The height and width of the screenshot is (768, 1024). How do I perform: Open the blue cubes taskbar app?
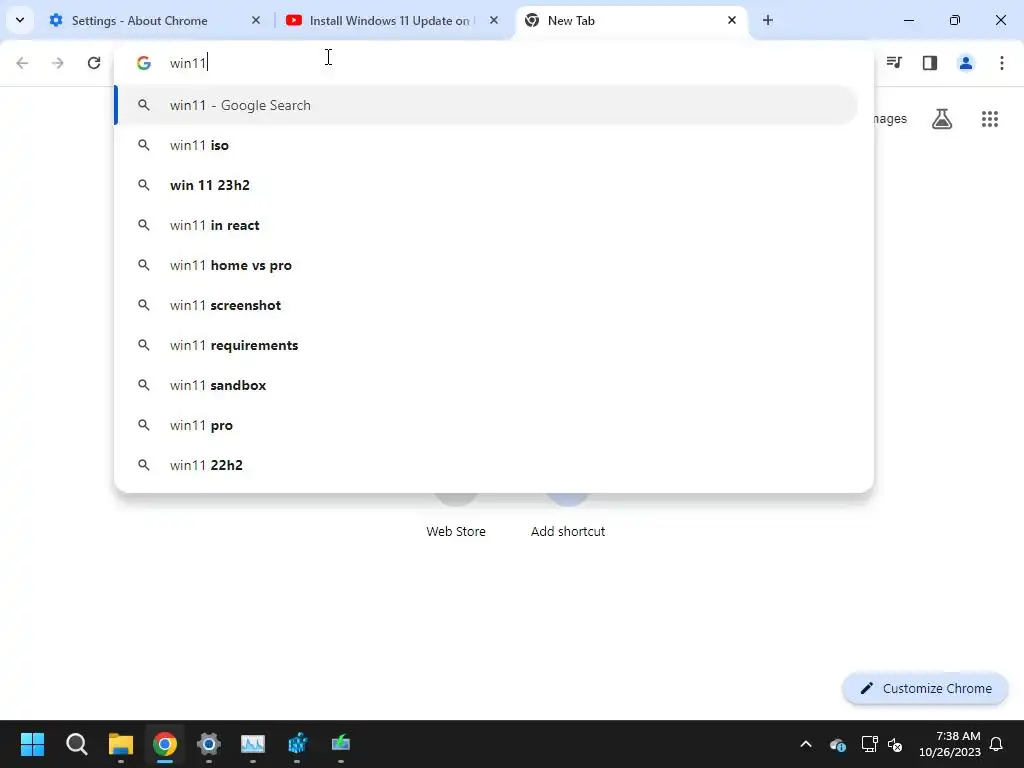[x=297, y=744]
